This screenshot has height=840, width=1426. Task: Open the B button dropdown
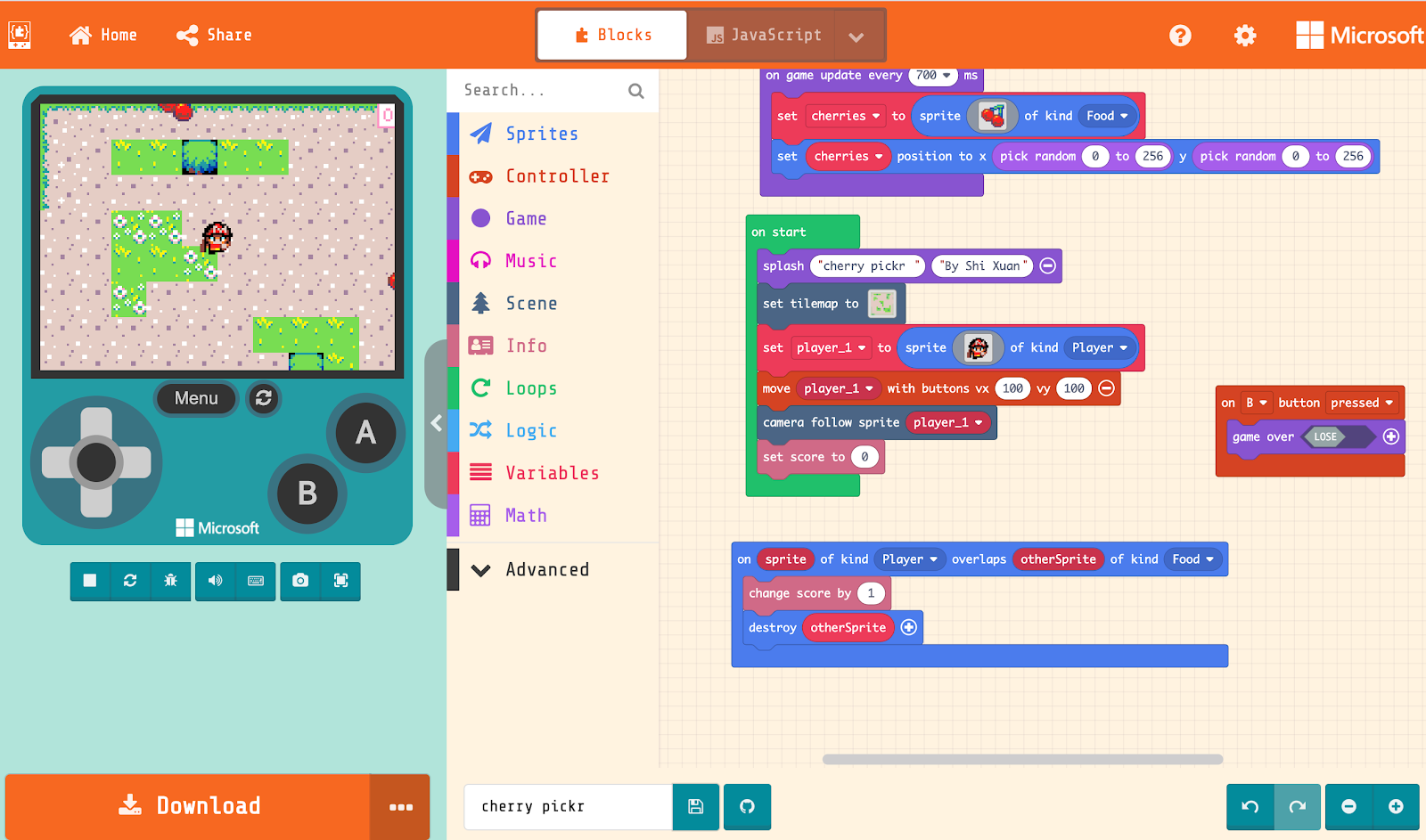pyautogui.click(x=1256, y=403)
